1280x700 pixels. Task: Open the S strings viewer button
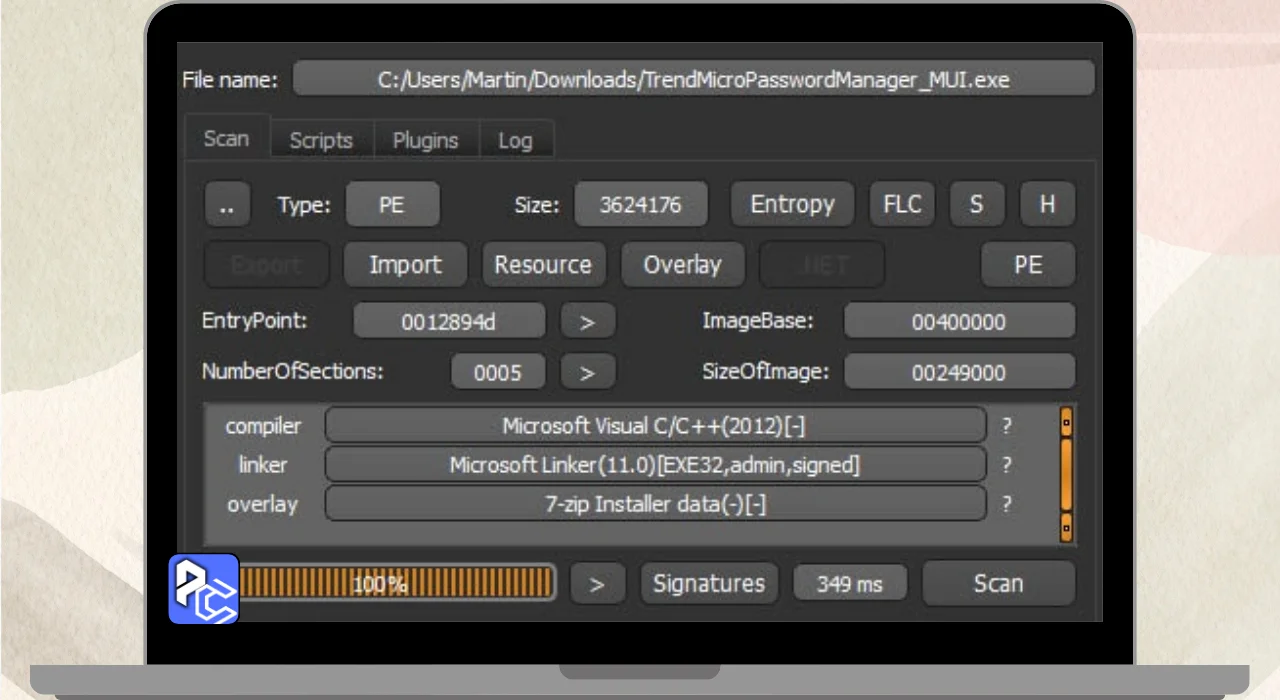(976, 205)
